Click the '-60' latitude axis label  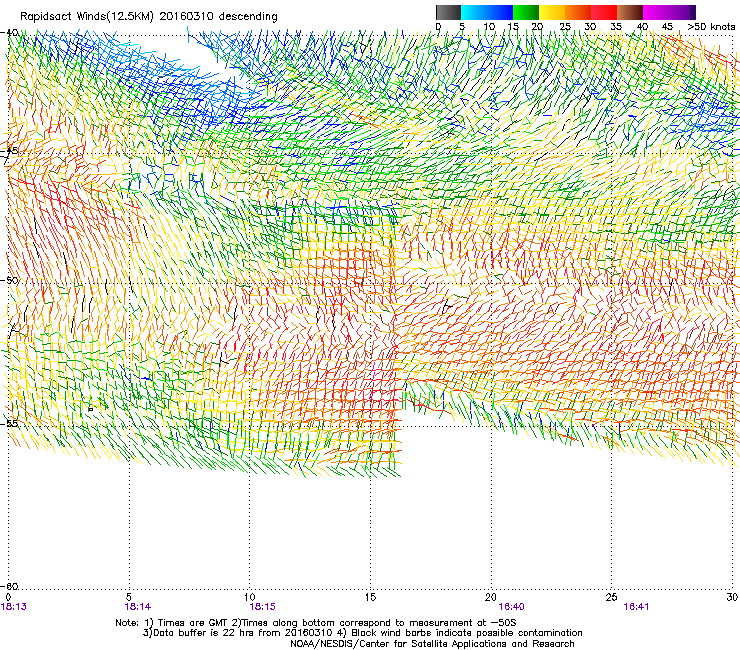pos(10,586)
